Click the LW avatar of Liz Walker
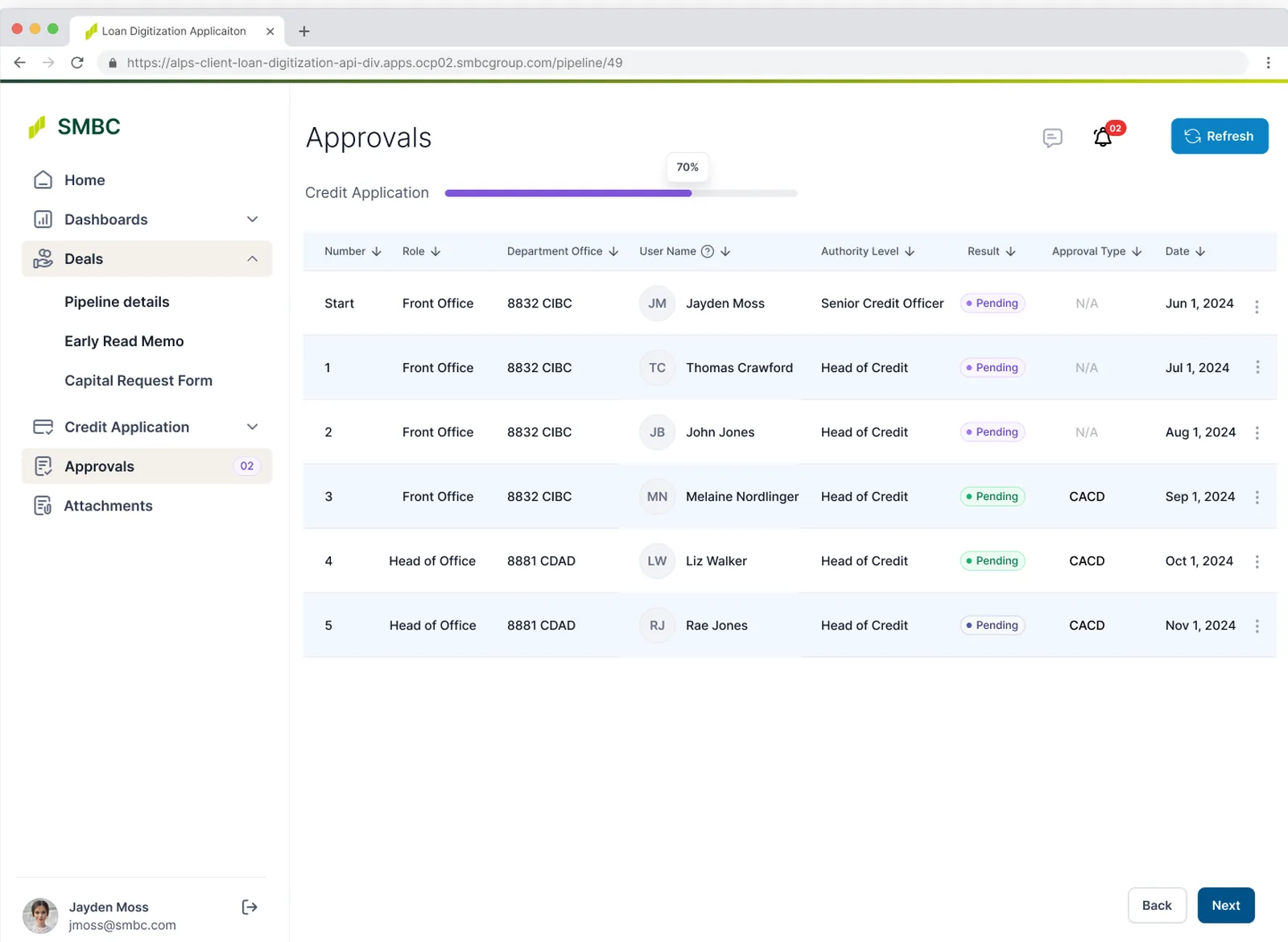The height and width of the screenshot is (942, 1288). [x=657, y=561]
